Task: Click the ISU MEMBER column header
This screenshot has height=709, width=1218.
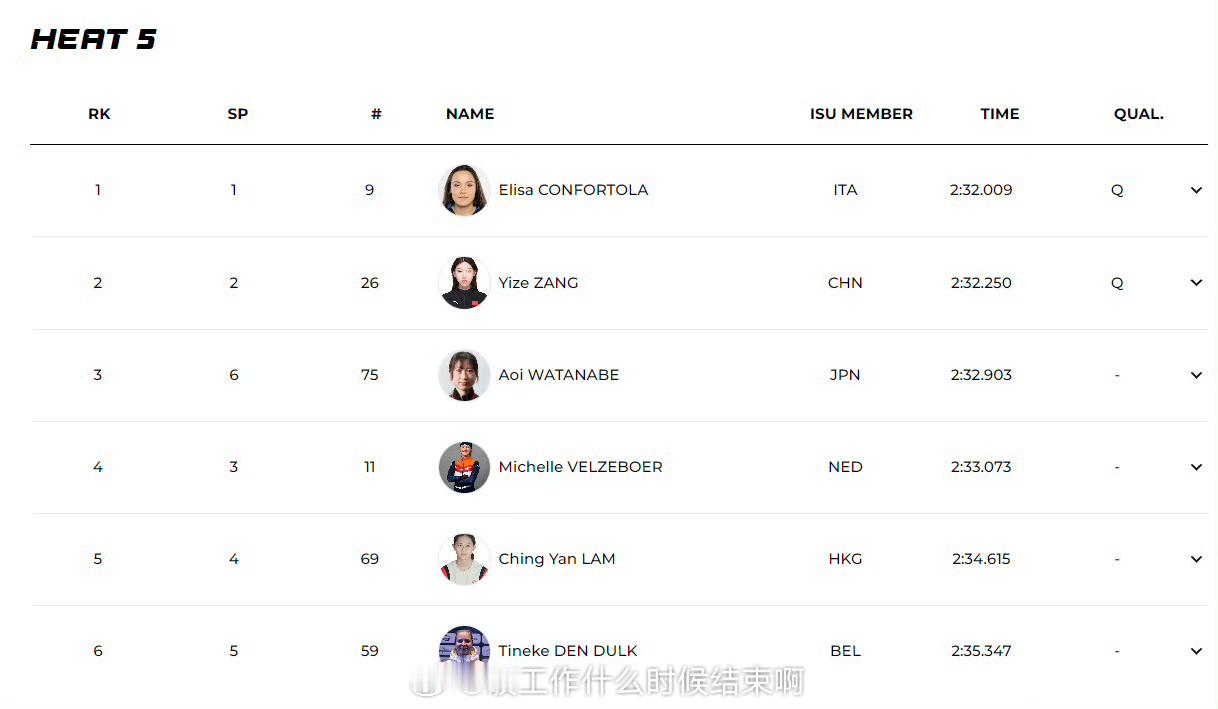Action: [861, 114]
